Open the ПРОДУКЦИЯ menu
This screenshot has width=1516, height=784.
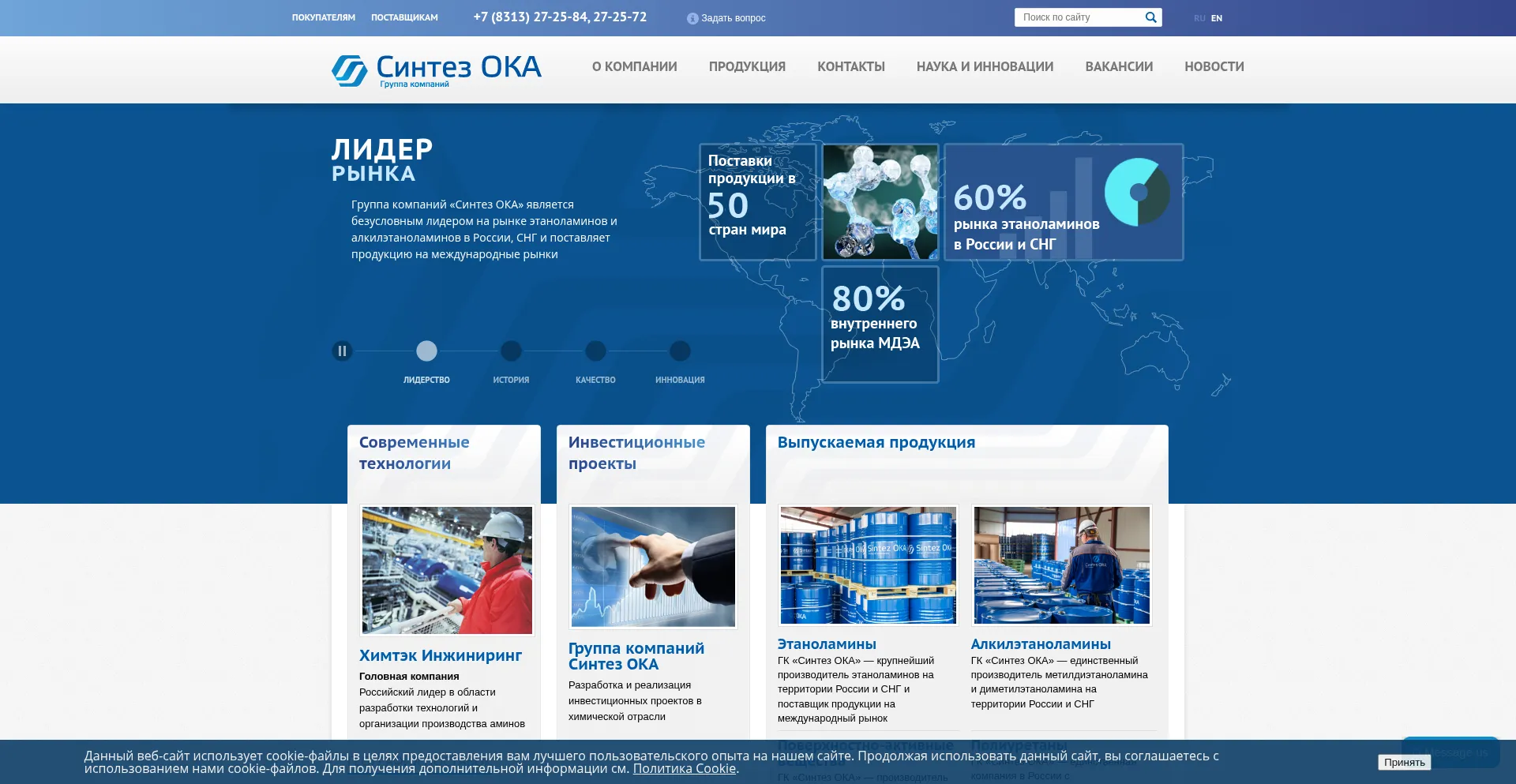coord(747,67)
